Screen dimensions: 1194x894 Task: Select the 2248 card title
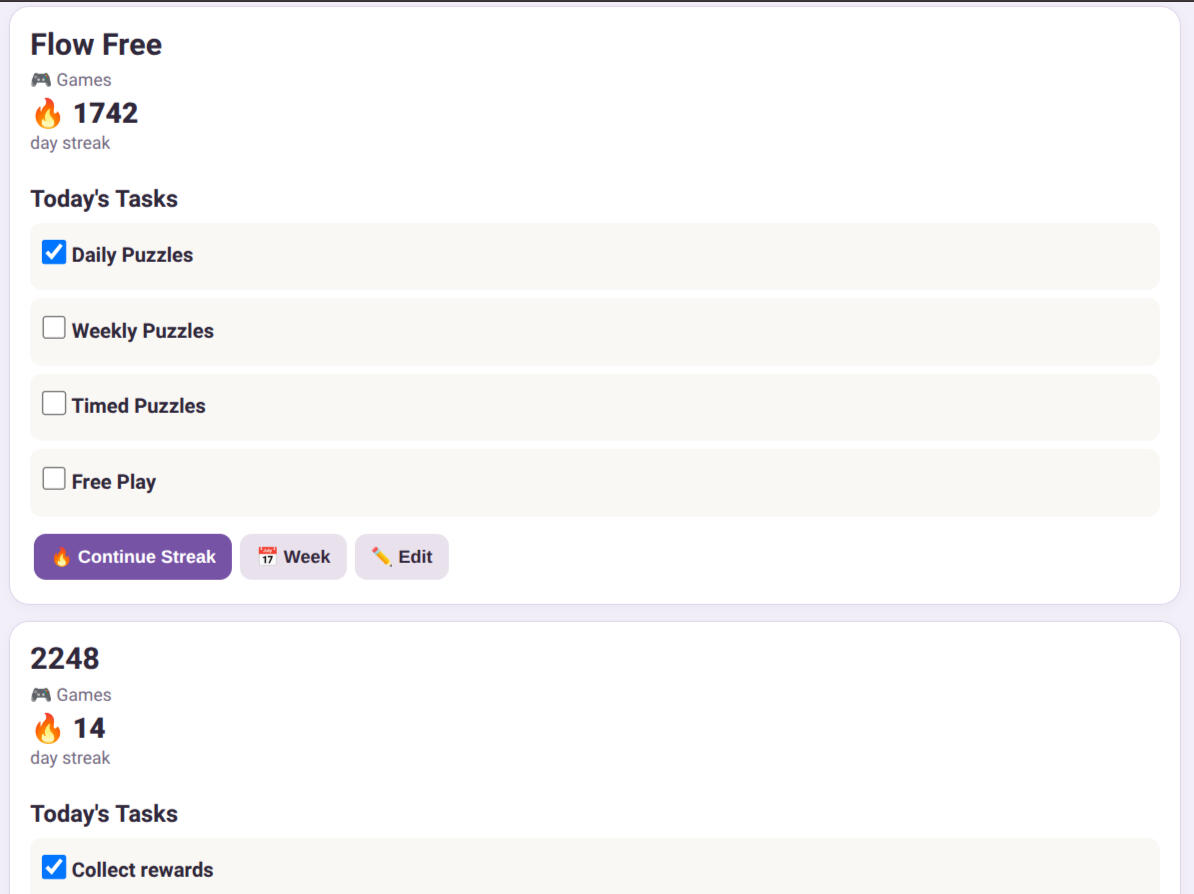point(65,659)
